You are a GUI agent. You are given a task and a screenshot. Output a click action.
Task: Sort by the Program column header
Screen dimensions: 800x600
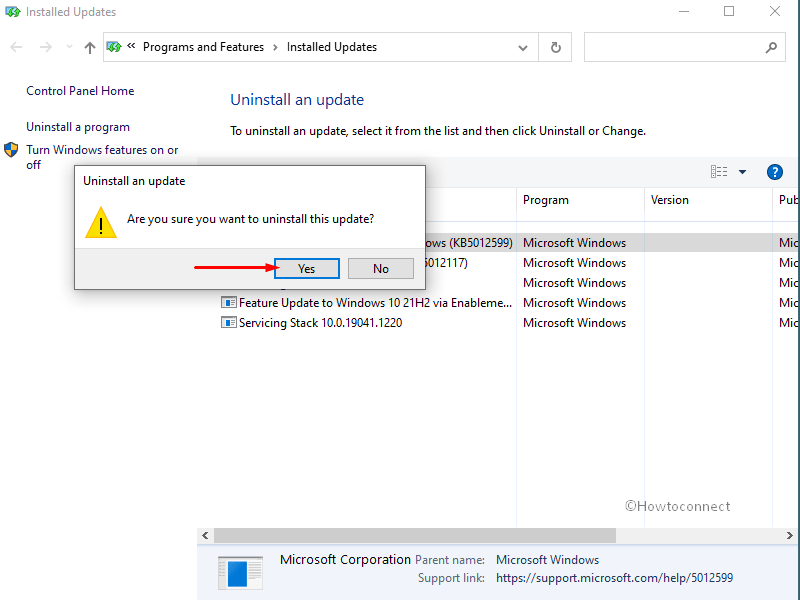coord(580,200)
